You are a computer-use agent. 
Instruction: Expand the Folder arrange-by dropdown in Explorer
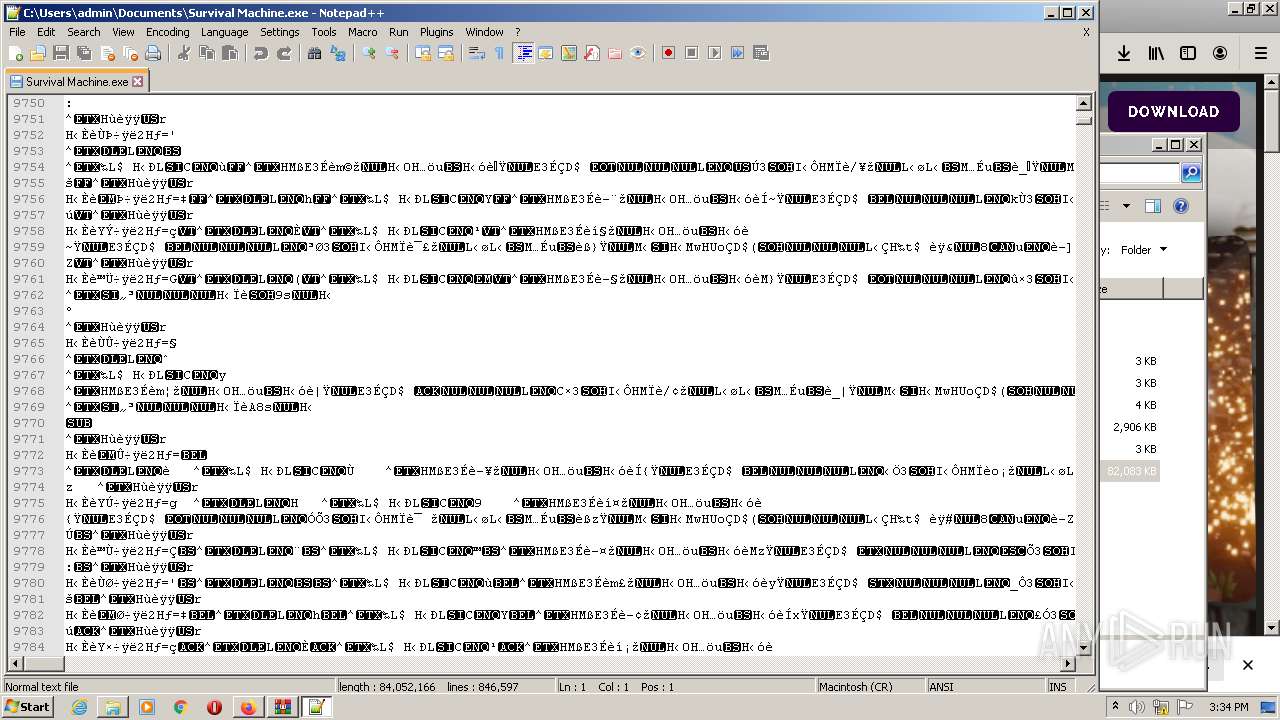[x=1144, y=250]
